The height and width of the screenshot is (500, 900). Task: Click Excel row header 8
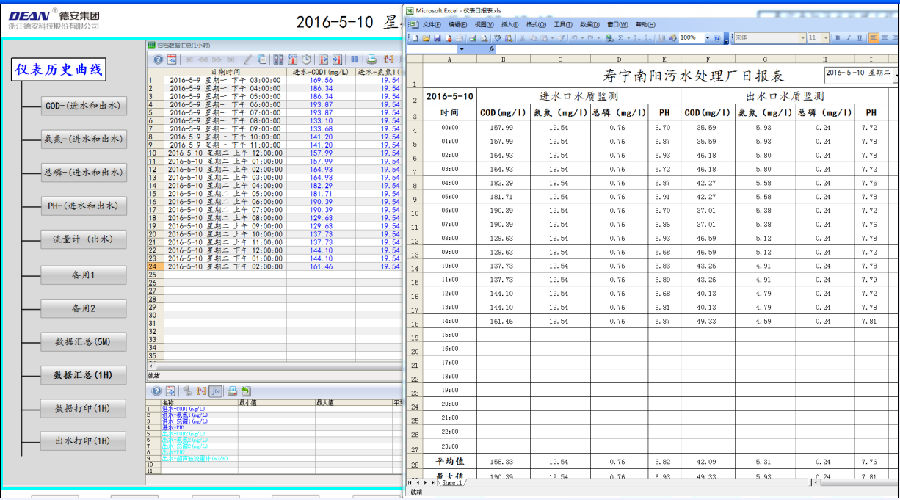click(x=414, y=185)
